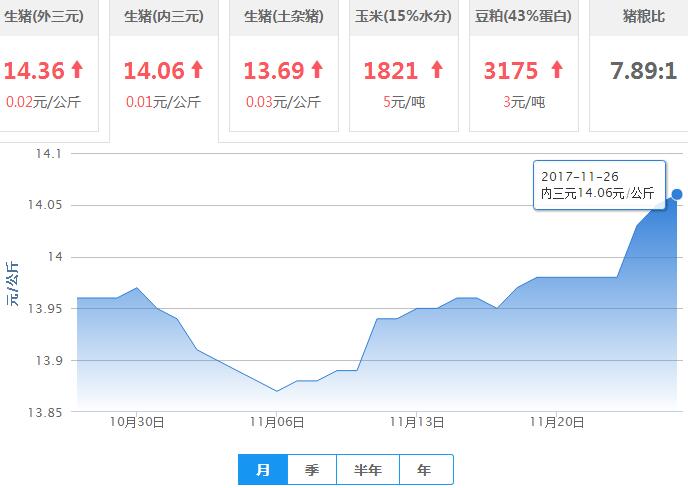Click the 13.9 y-axis label
688x488 pixels.
point(49,360)
